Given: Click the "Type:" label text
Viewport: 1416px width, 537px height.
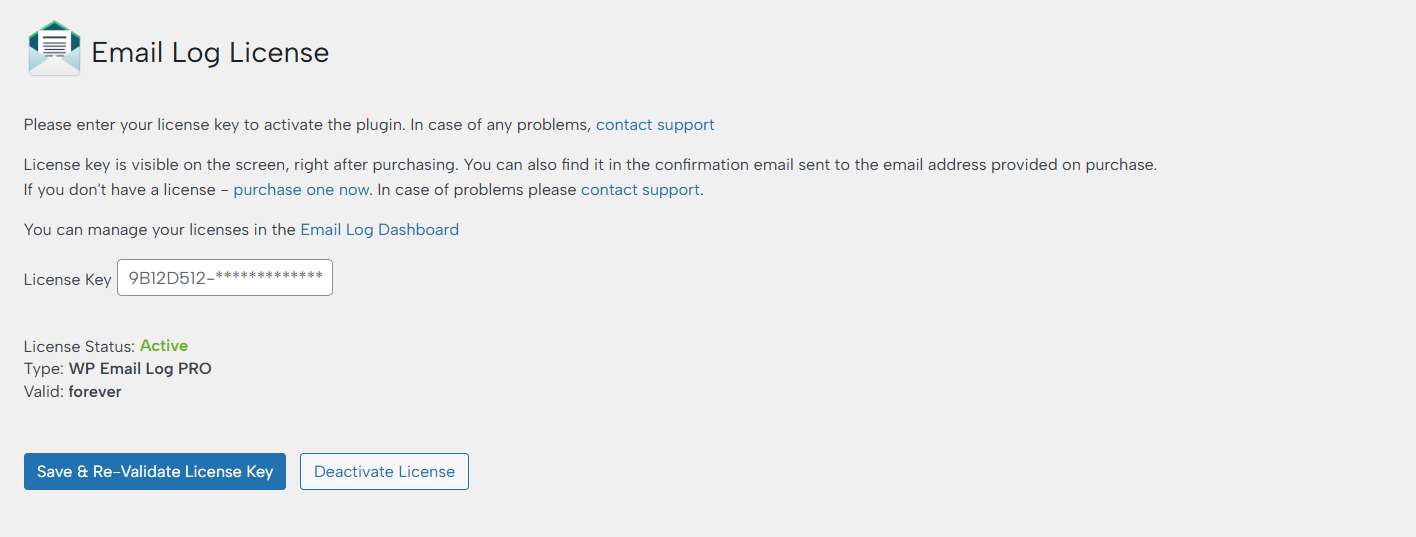Looking at the screenshot, I should point(44,369).
